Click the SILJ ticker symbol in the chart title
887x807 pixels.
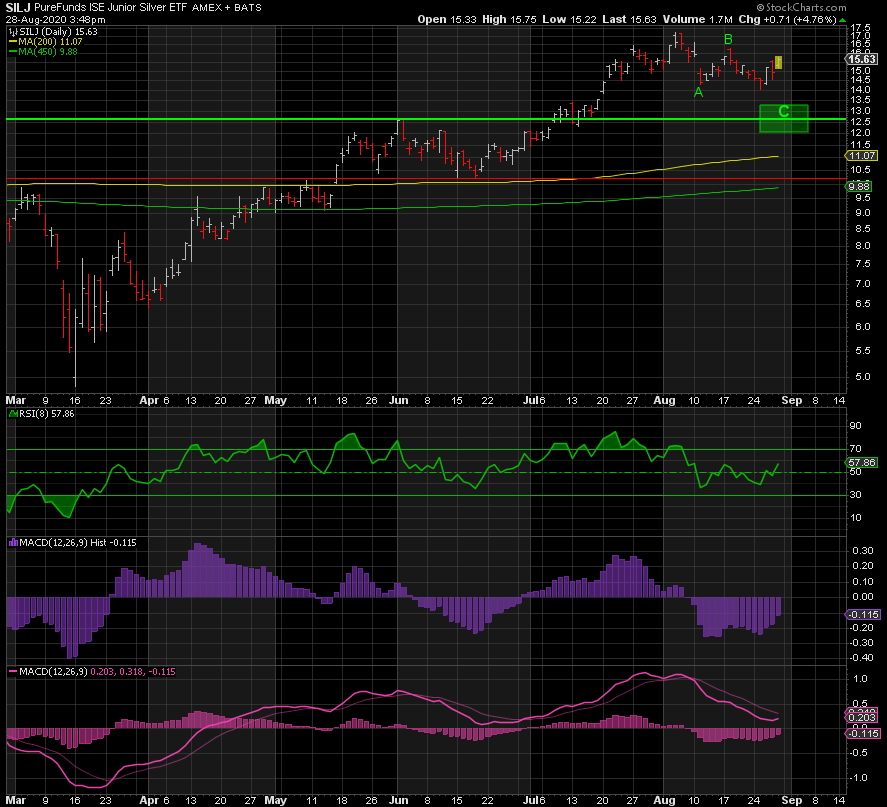coord(19,8)
